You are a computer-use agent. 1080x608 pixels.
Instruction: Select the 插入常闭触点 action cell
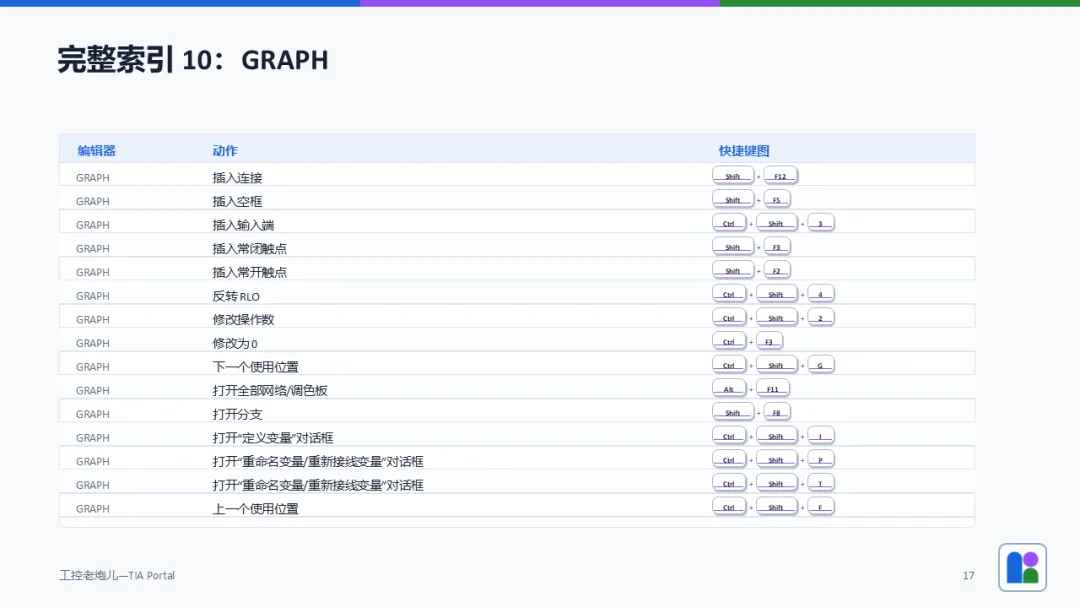pos(249,249)
